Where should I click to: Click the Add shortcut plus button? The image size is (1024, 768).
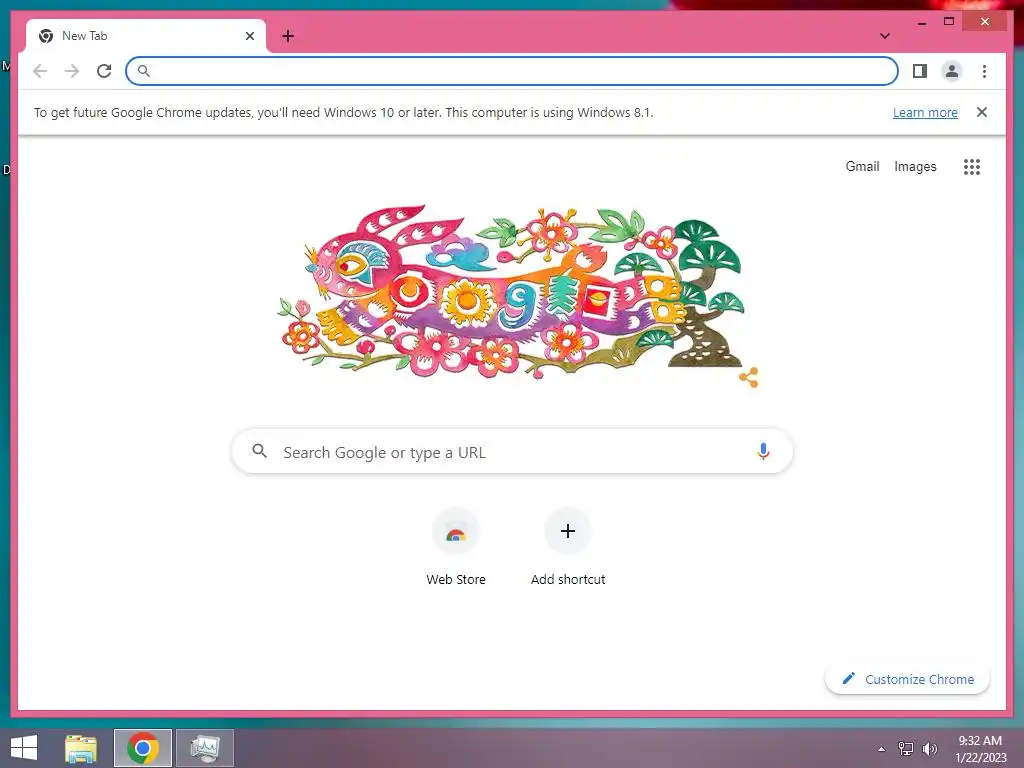(x=568, y=531)
